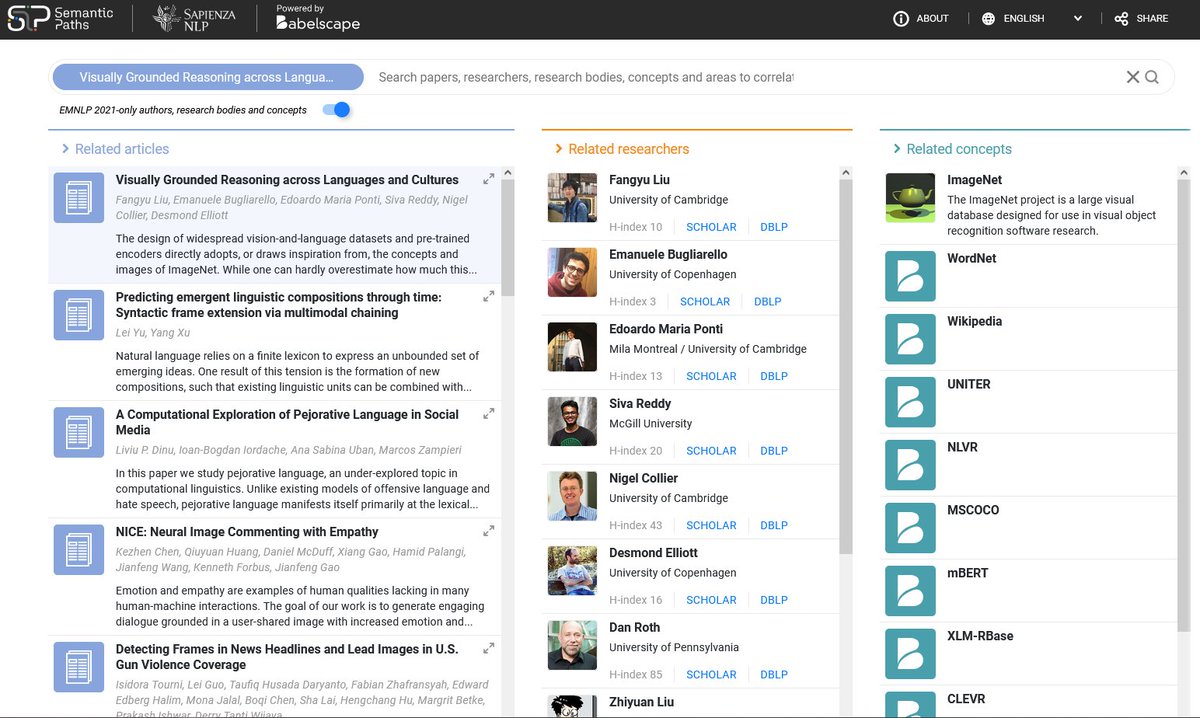The height and width of the screenshot is (718, 1200).
Task: Open title NICE: Neural Image Commenting with Empathy
Action: click(247, 532)
